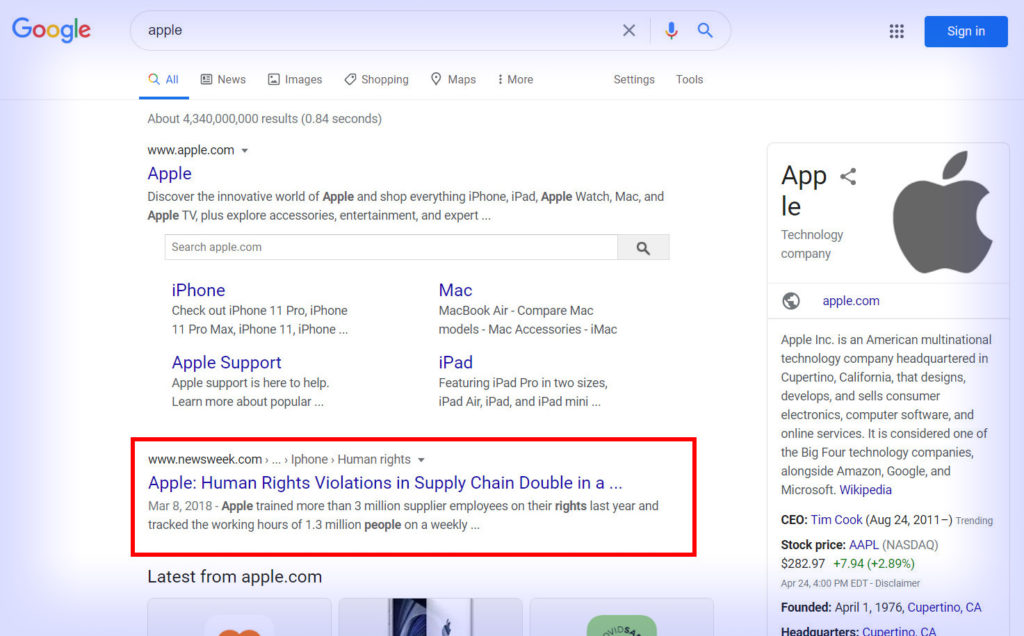Open the Google apps grid
This screenshot has height=636, width=1024.
(x=897, y=31)
